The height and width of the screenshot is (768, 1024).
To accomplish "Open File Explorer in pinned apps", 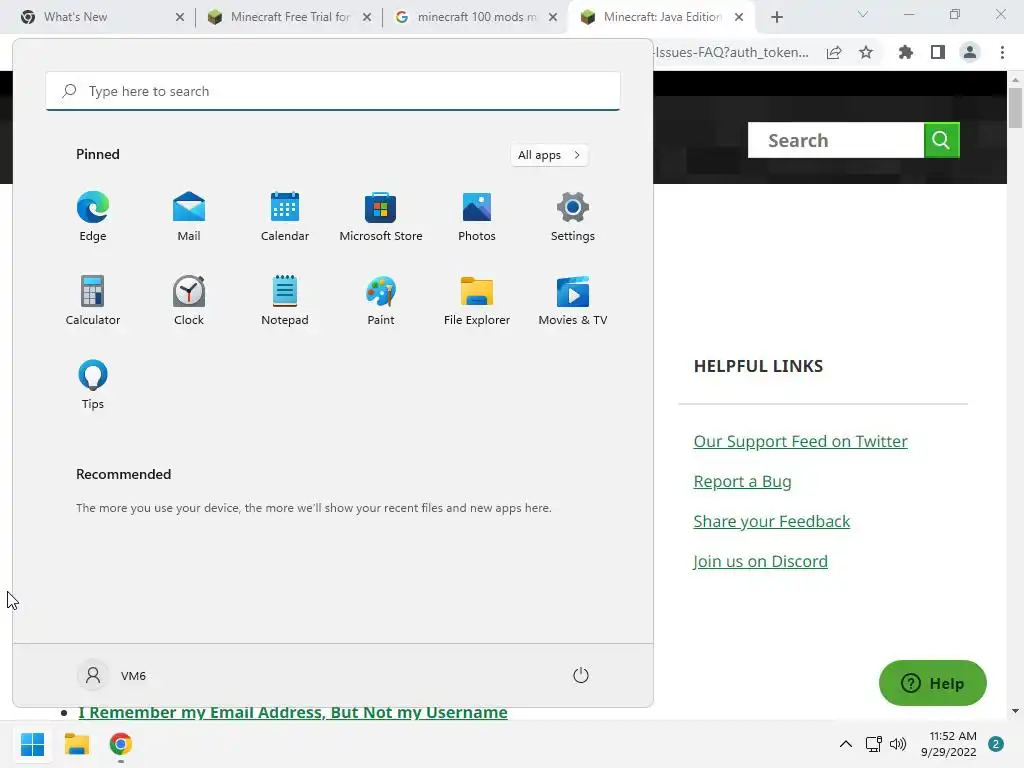I will 477,300.
